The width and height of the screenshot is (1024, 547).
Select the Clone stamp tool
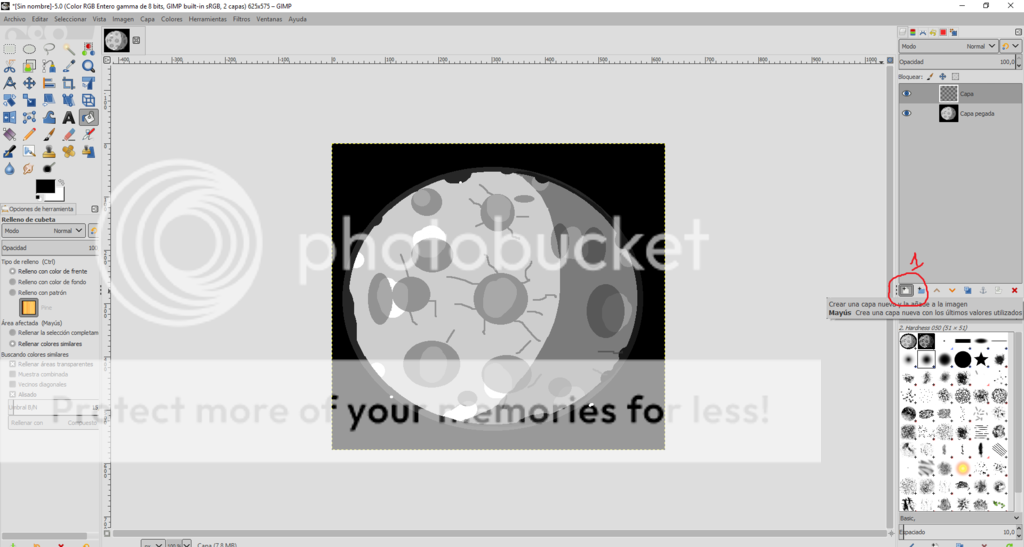49,151
